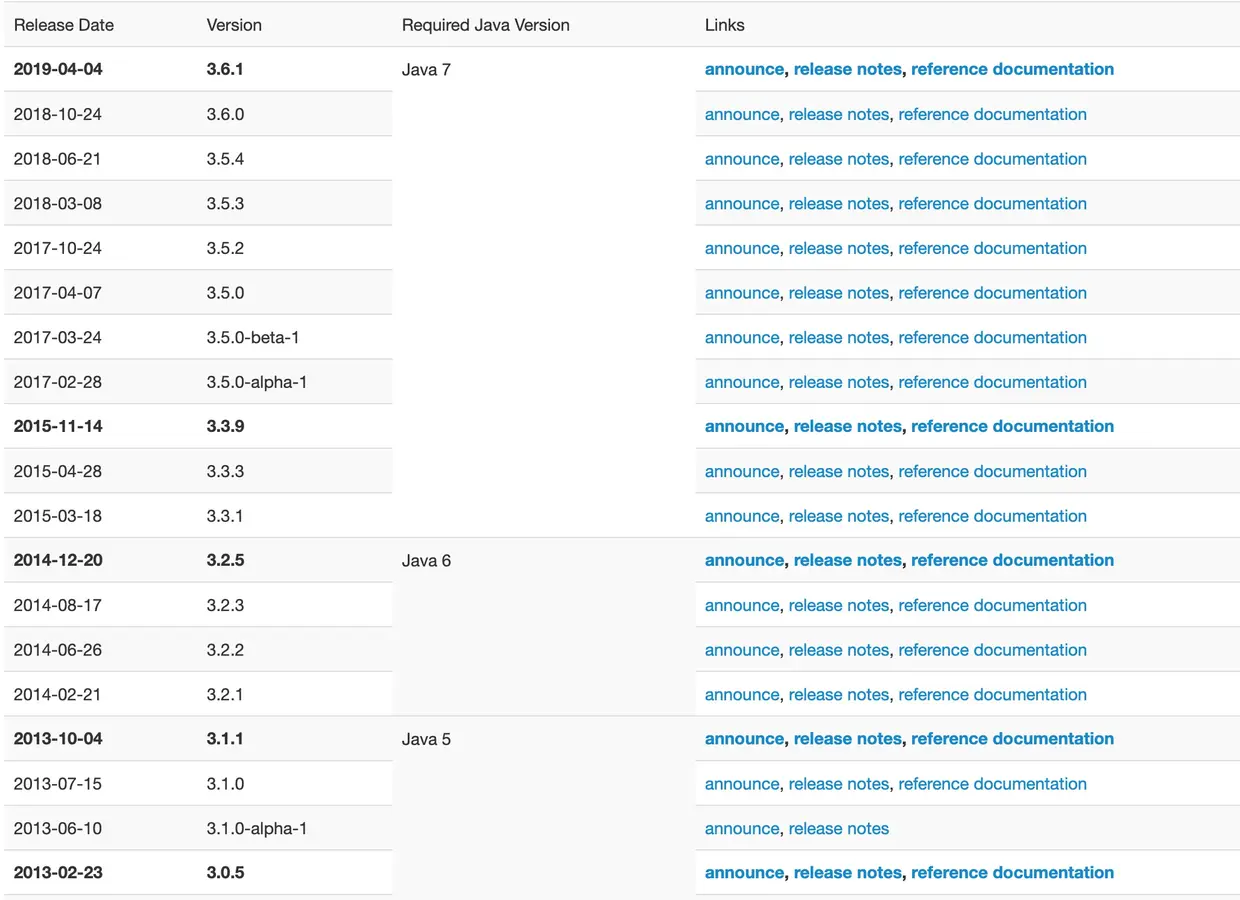This screenshot has height=900, width=1240.
Task: Open announce link for version 3.2.1
Action: [x=742, y=694]
